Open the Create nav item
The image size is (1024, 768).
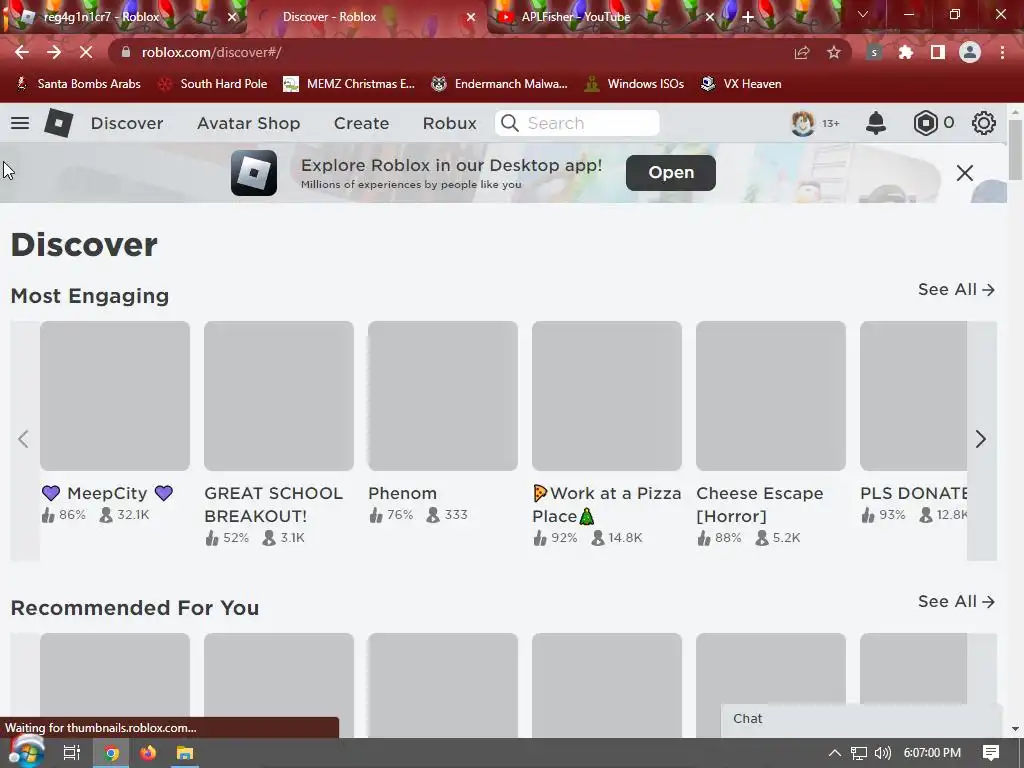[x=361, y=123]
